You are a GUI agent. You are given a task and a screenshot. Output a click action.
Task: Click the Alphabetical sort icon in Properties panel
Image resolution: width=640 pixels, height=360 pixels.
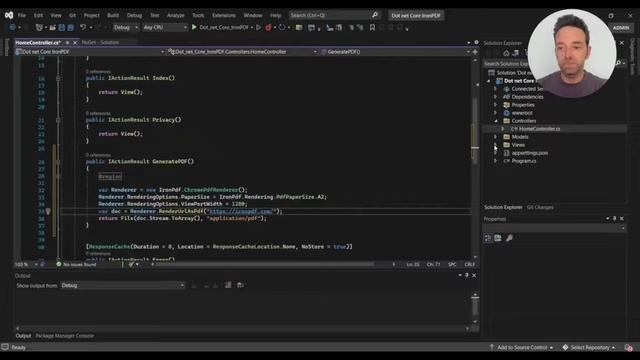pos(498,238)
